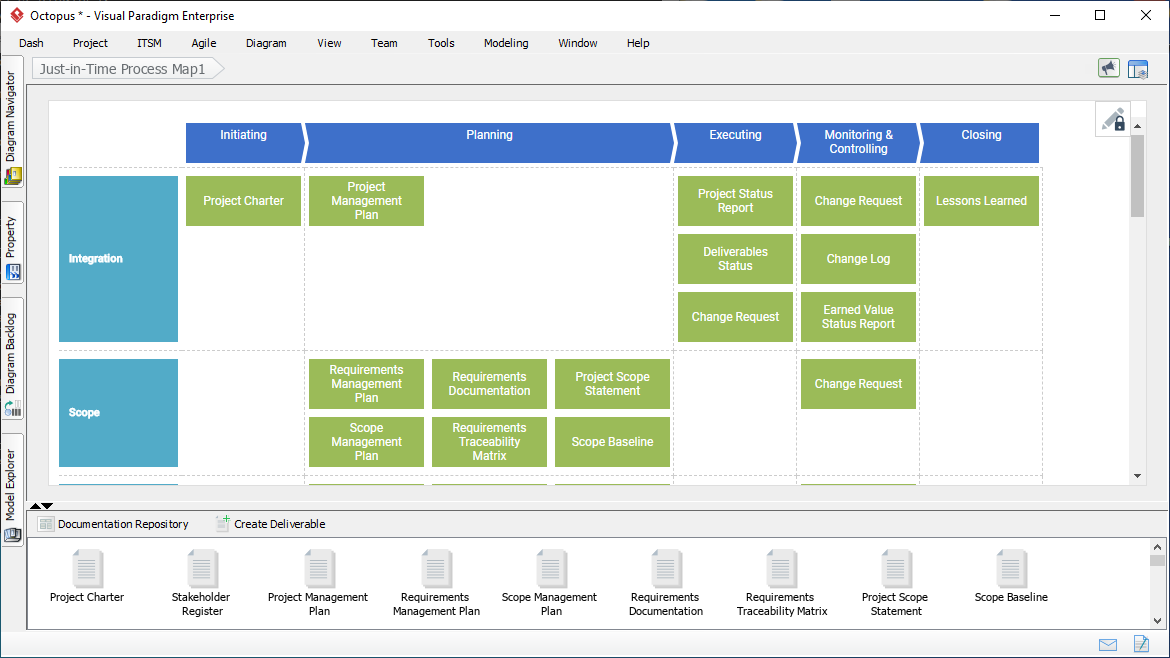Collapse bottom panel with up arrow
Viewport: 1170px width, 658px height.
[x=35, y=506]
